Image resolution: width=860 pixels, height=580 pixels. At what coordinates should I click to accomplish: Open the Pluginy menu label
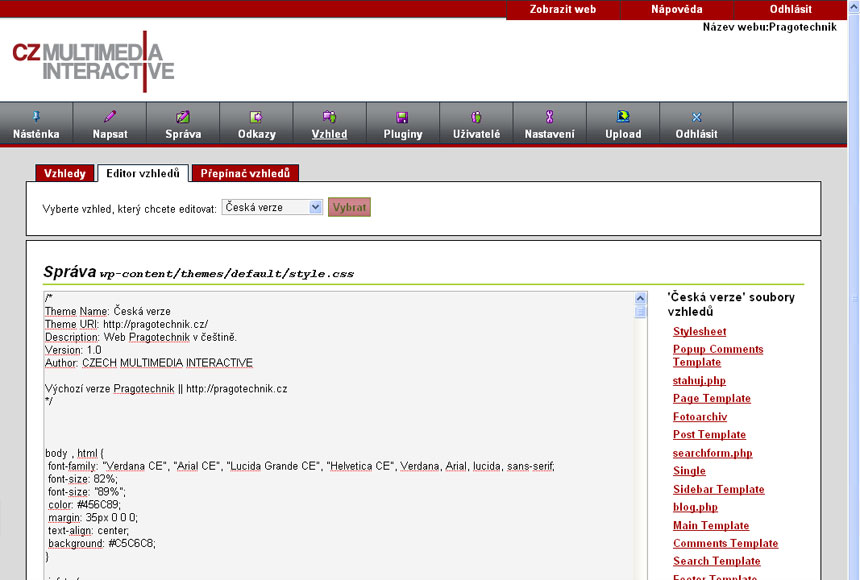[x=403, y=134]
